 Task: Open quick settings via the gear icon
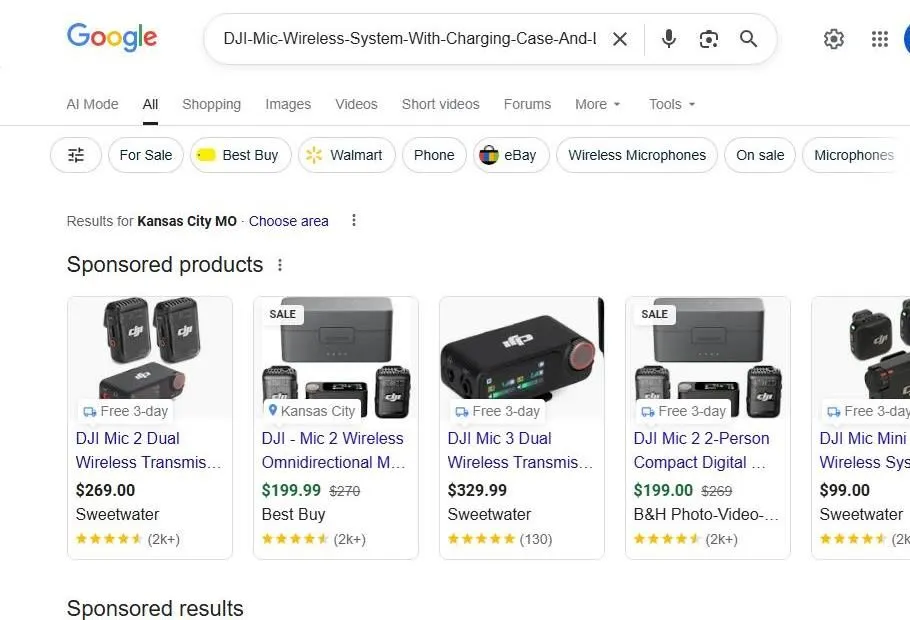pos(834,39)
